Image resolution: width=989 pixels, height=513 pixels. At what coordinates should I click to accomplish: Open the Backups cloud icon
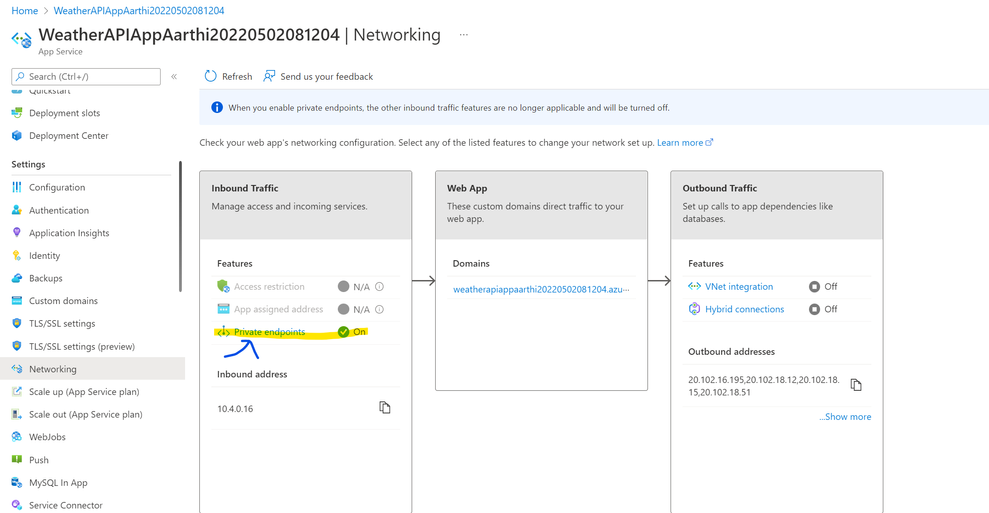[x=17, y=278]
